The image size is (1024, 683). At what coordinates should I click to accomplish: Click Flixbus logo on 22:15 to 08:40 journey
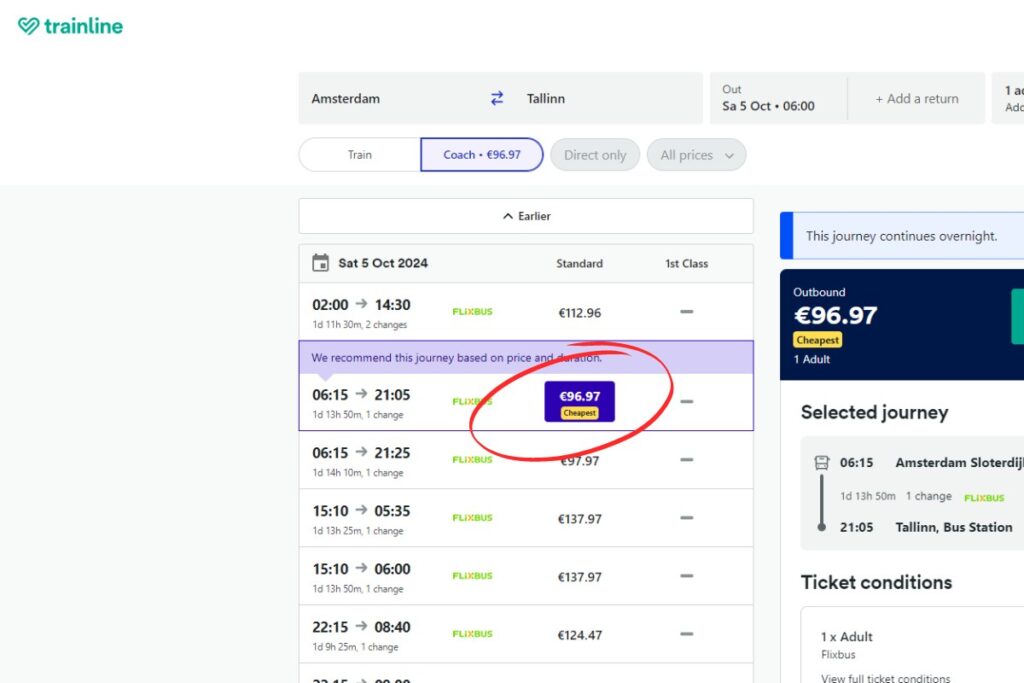472,634
